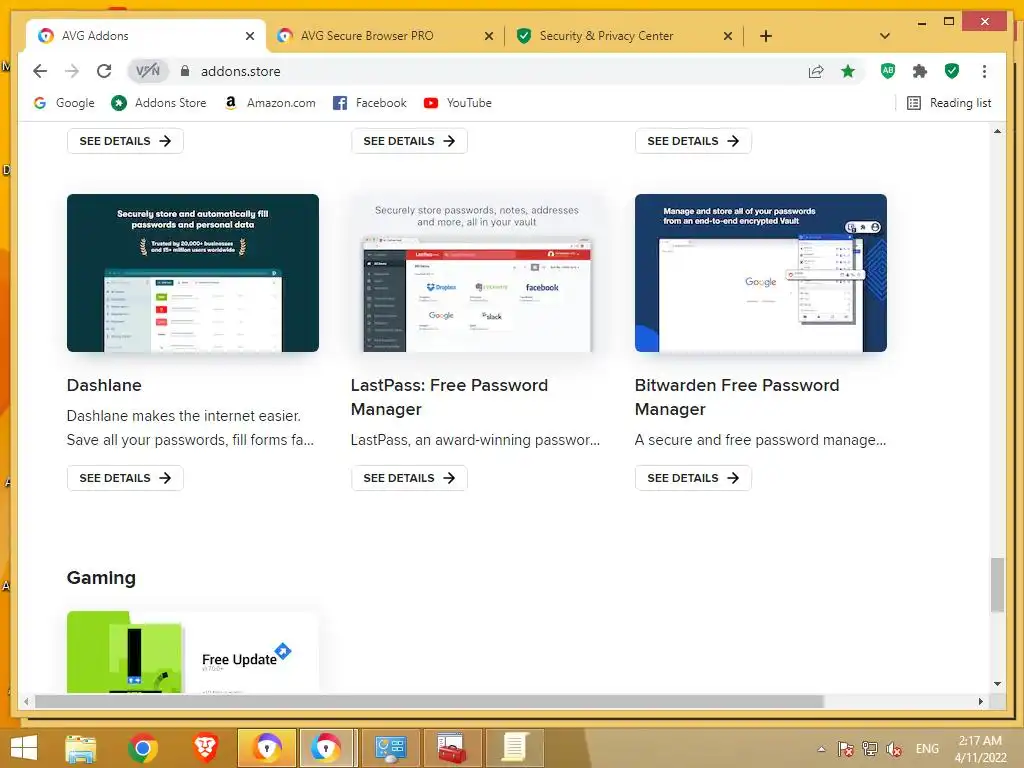This screenshot has width=1024, height=768.
Task: Open Control Panel taskbar app
Action: [x=390, y=748]
